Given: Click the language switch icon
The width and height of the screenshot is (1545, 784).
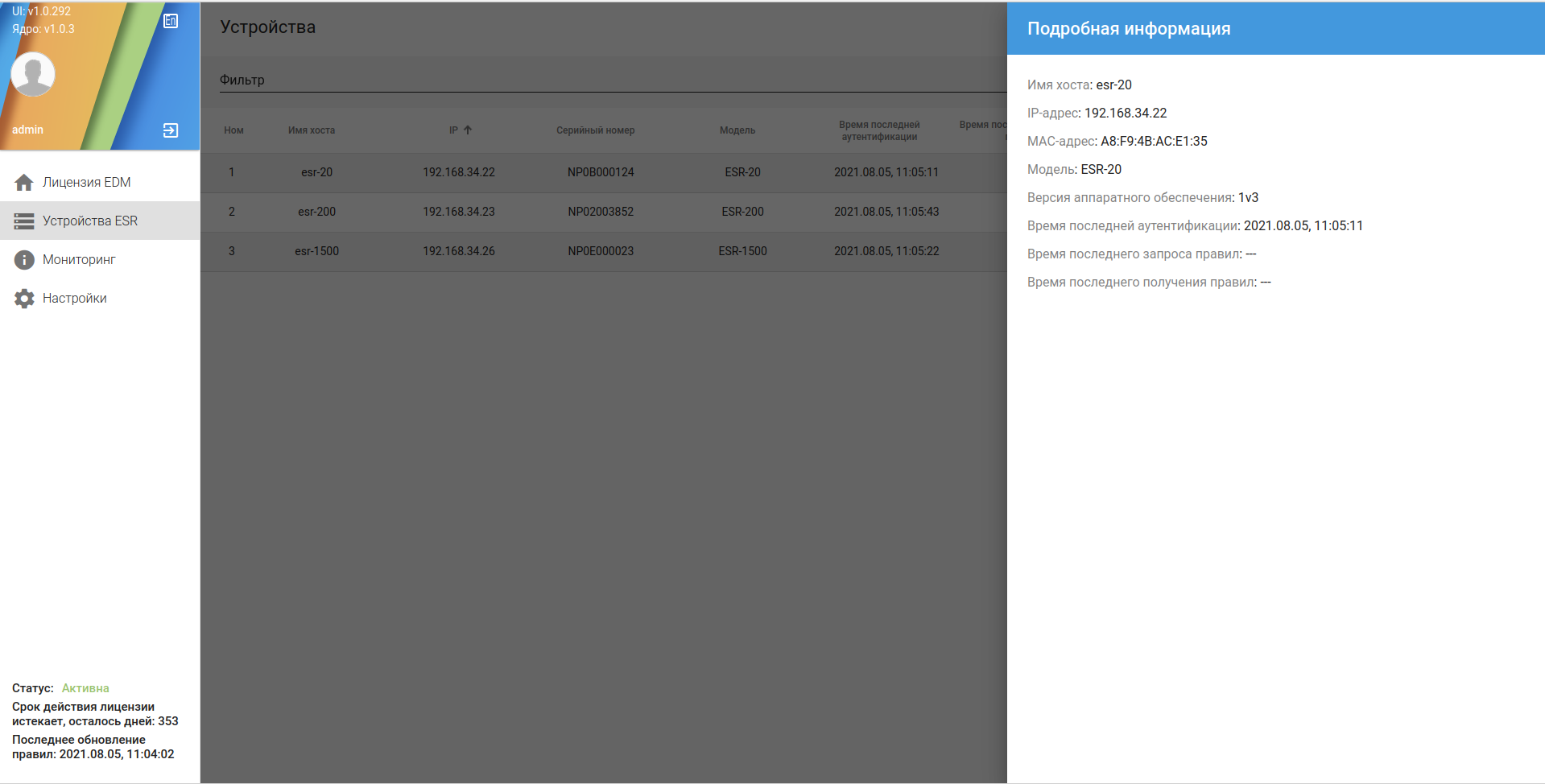Looking at the screenshot, I should point(171,21).
